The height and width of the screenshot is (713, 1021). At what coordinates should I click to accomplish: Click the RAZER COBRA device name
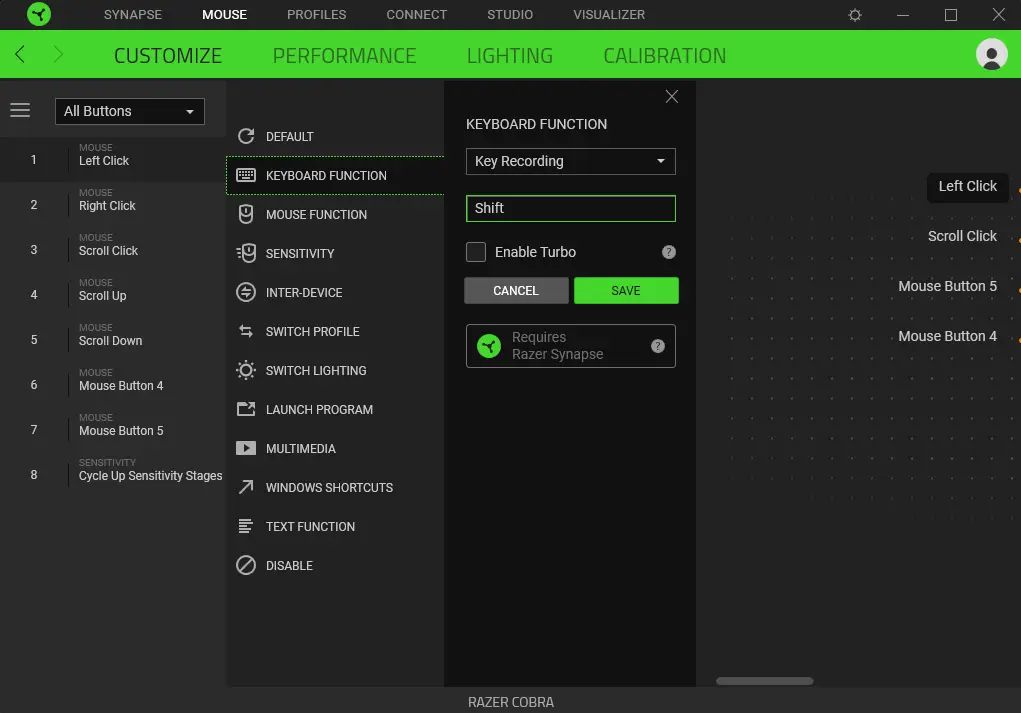pyautogui.click(x=510, y=702)
